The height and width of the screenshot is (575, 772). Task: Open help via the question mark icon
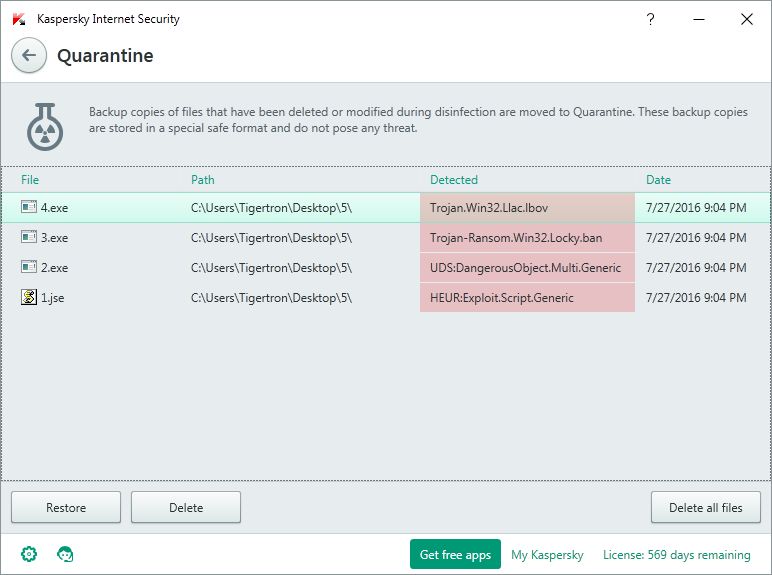(x=650, y=19)
